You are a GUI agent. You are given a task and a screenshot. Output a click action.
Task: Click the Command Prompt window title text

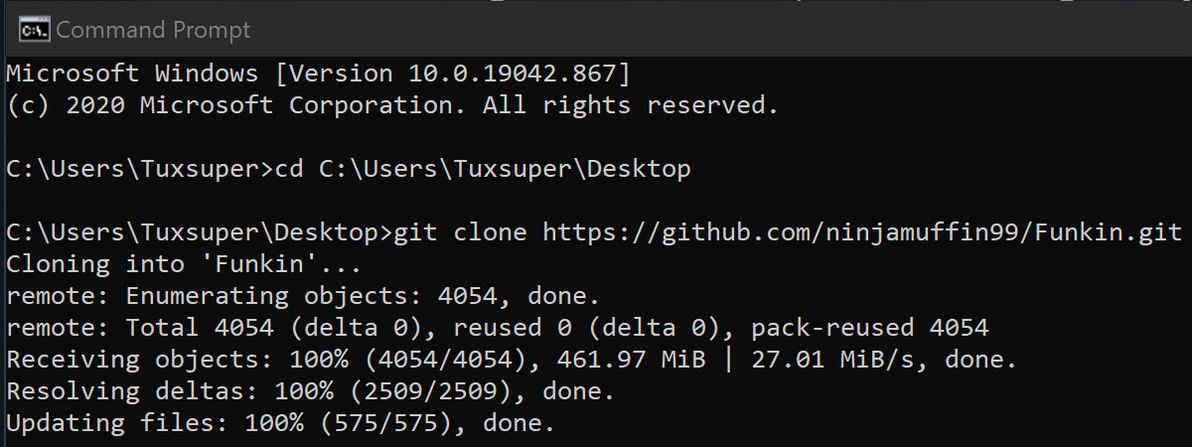(153, 30)
